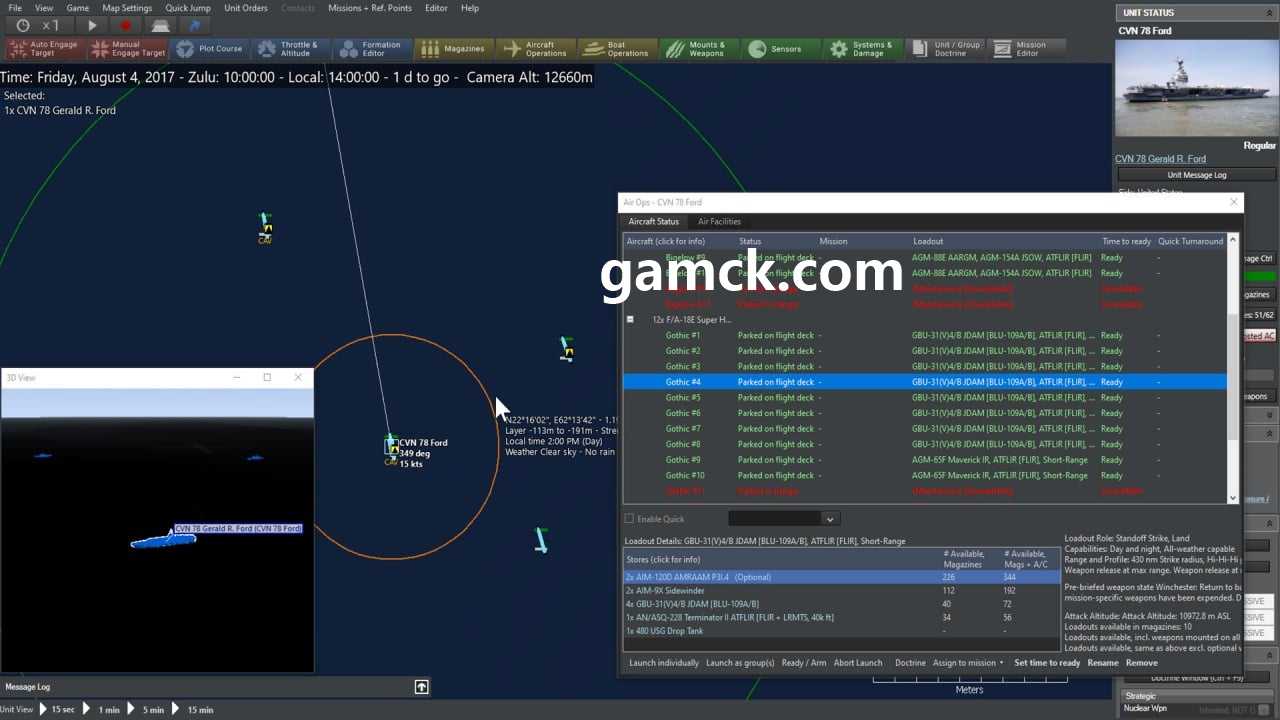Click Launch individually
The image size is (1280, 720).
(x=664, y=663)
